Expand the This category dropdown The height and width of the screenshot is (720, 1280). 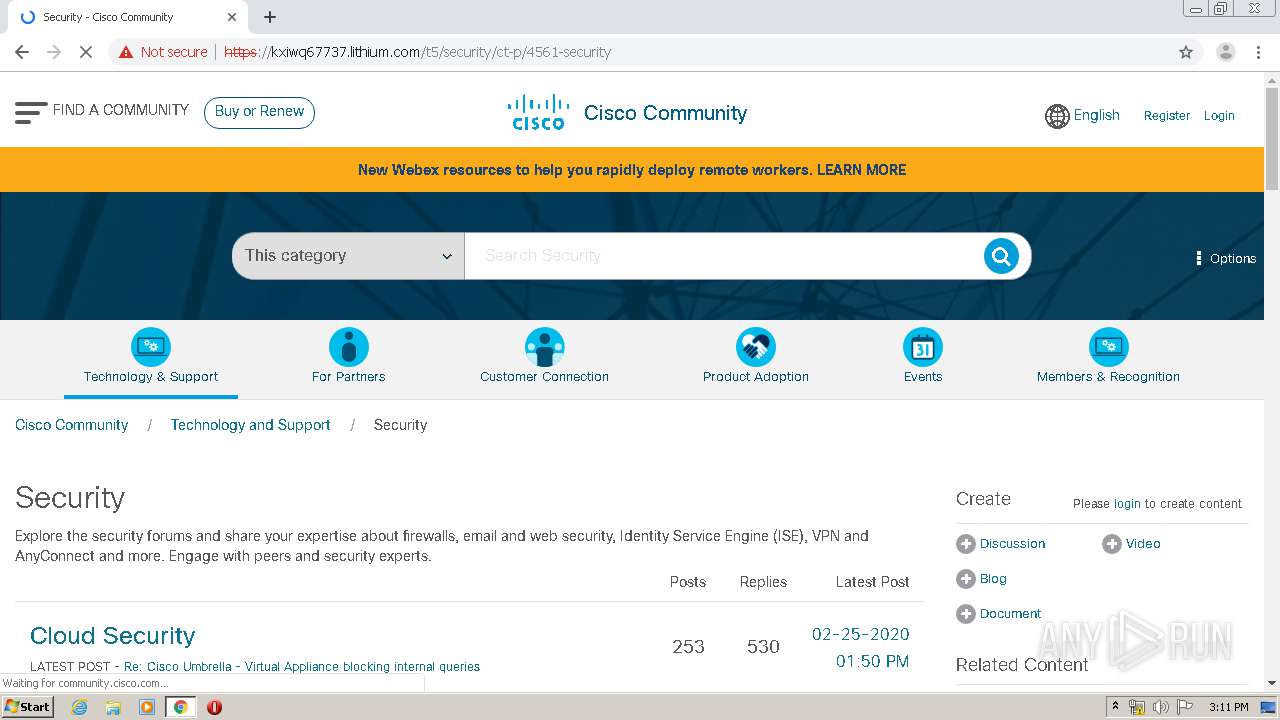coord(348,256)
